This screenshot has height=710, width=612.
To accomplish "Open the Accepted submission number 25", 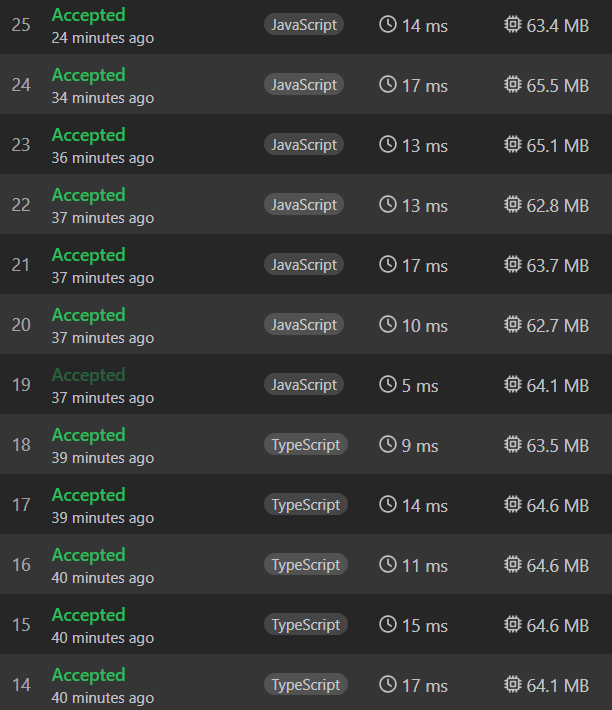I will point(88,15).
